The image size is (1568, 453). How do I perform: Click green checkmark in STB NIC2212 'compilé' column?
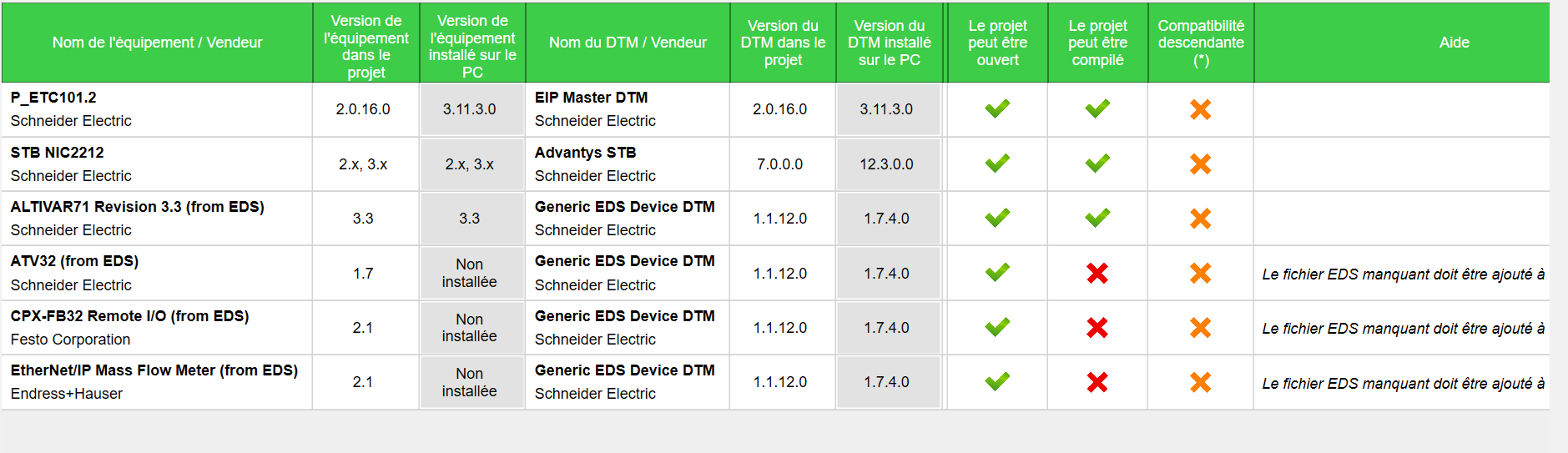point(1097,164)
